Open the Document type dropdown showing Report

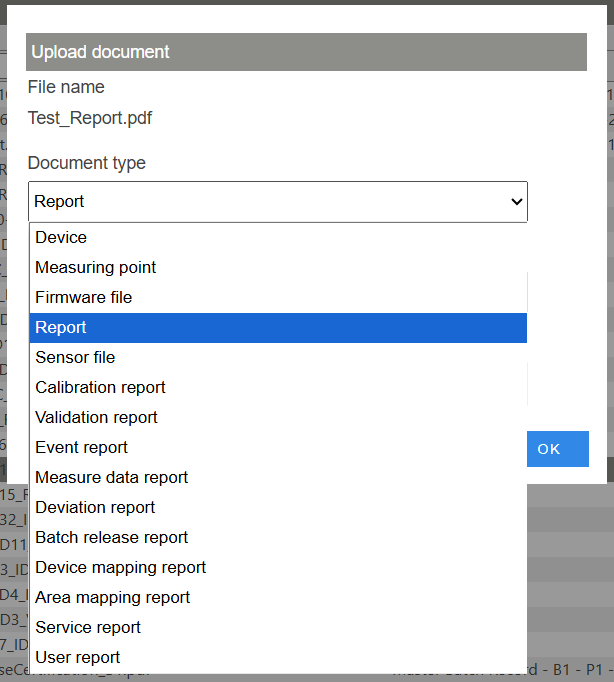click(278, 201)
